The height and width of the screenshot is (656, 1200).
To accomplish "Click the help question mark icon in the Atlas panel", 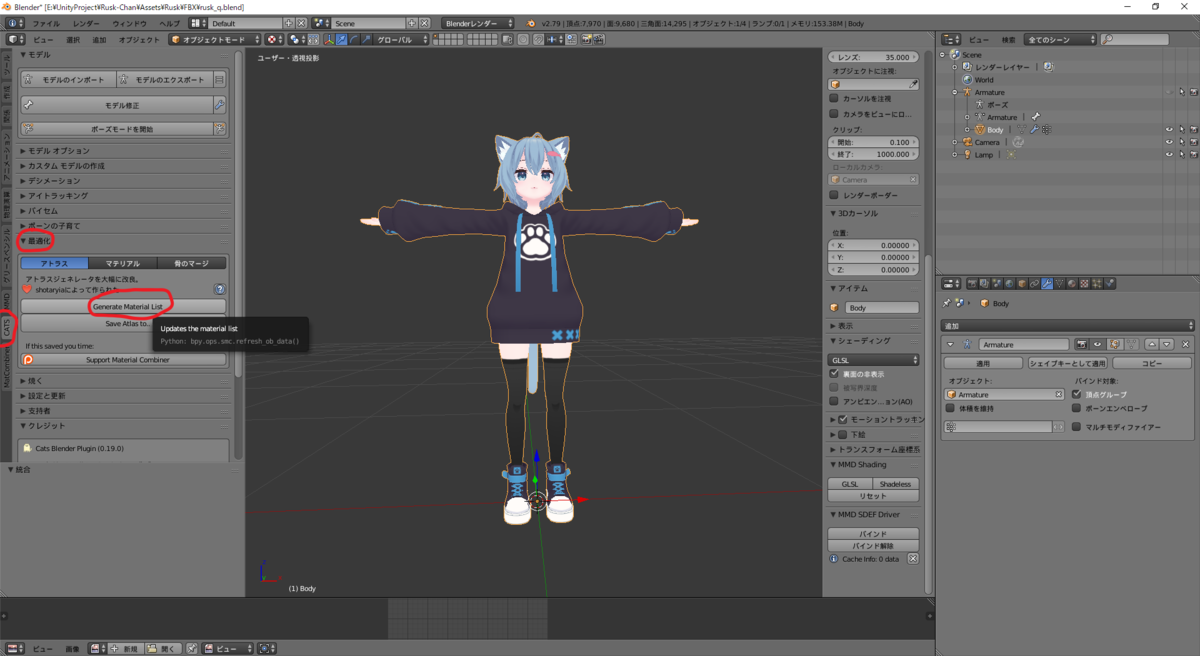I will [x=220, y=289].
